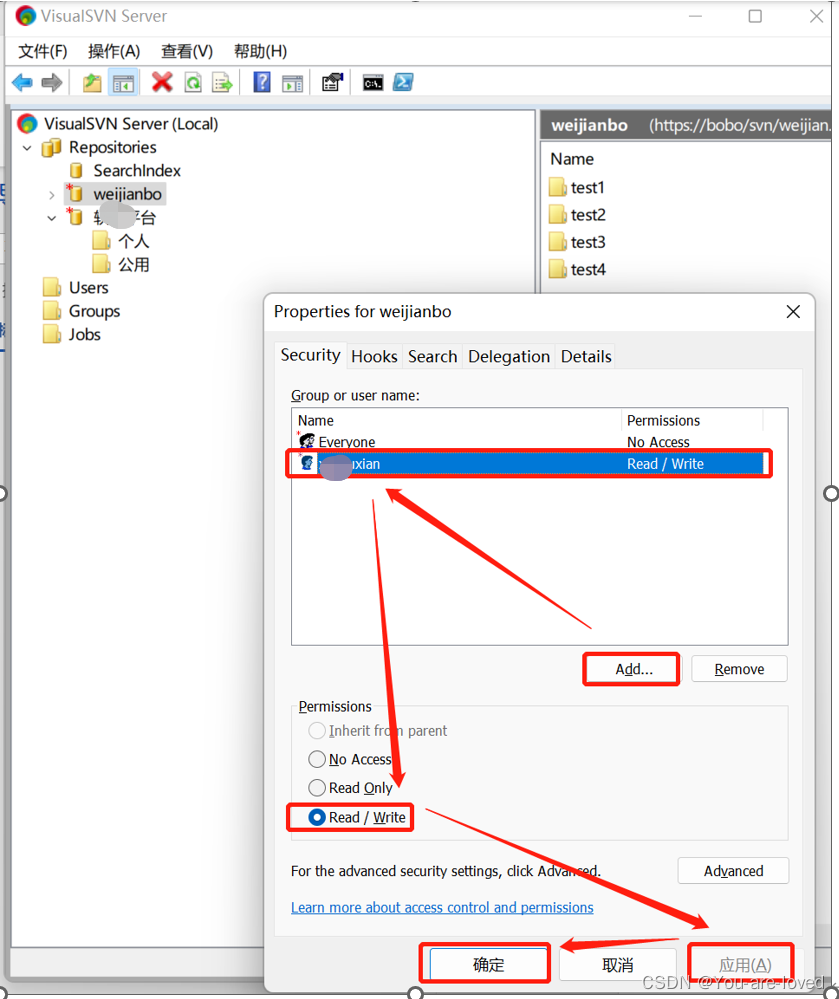Expand the weijianbo repository node
The width and height of the screenshot is (839, 999).
[52, 195]
